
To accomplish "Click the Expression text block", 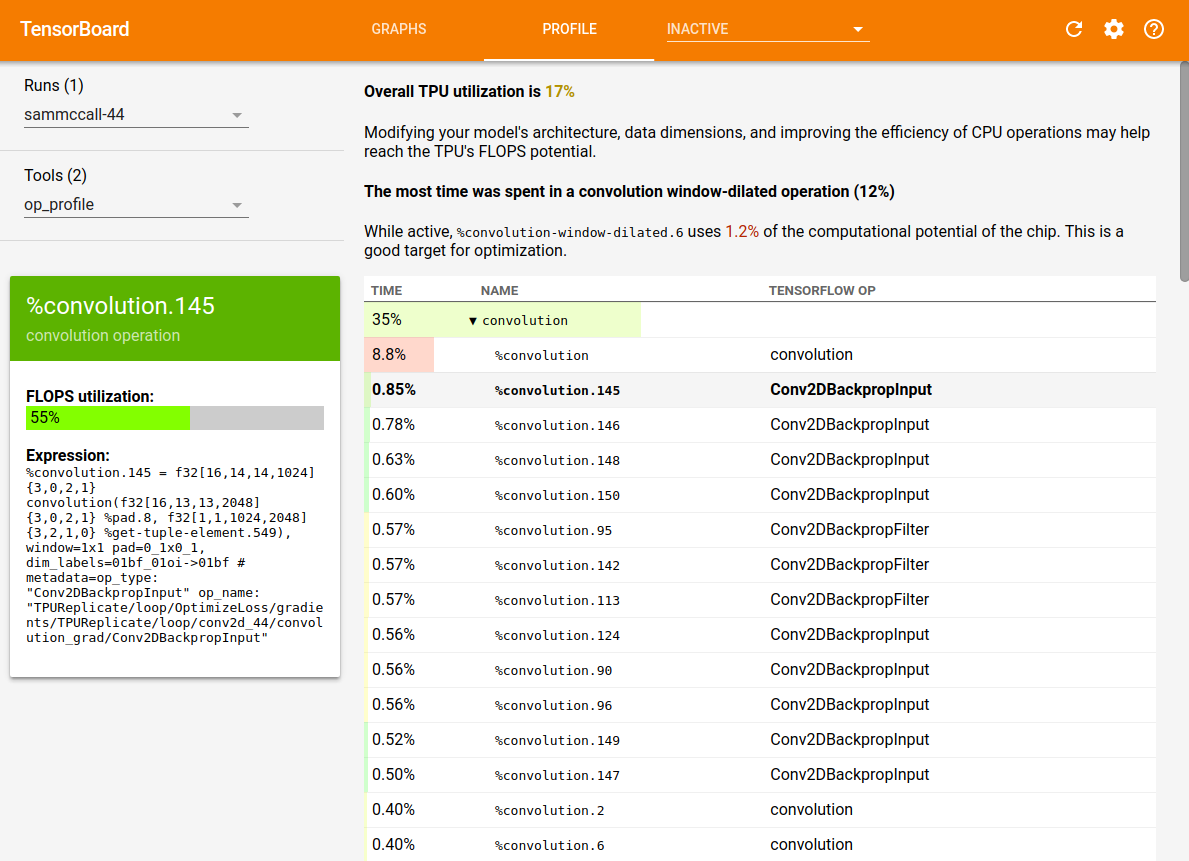I will point(174,555).
